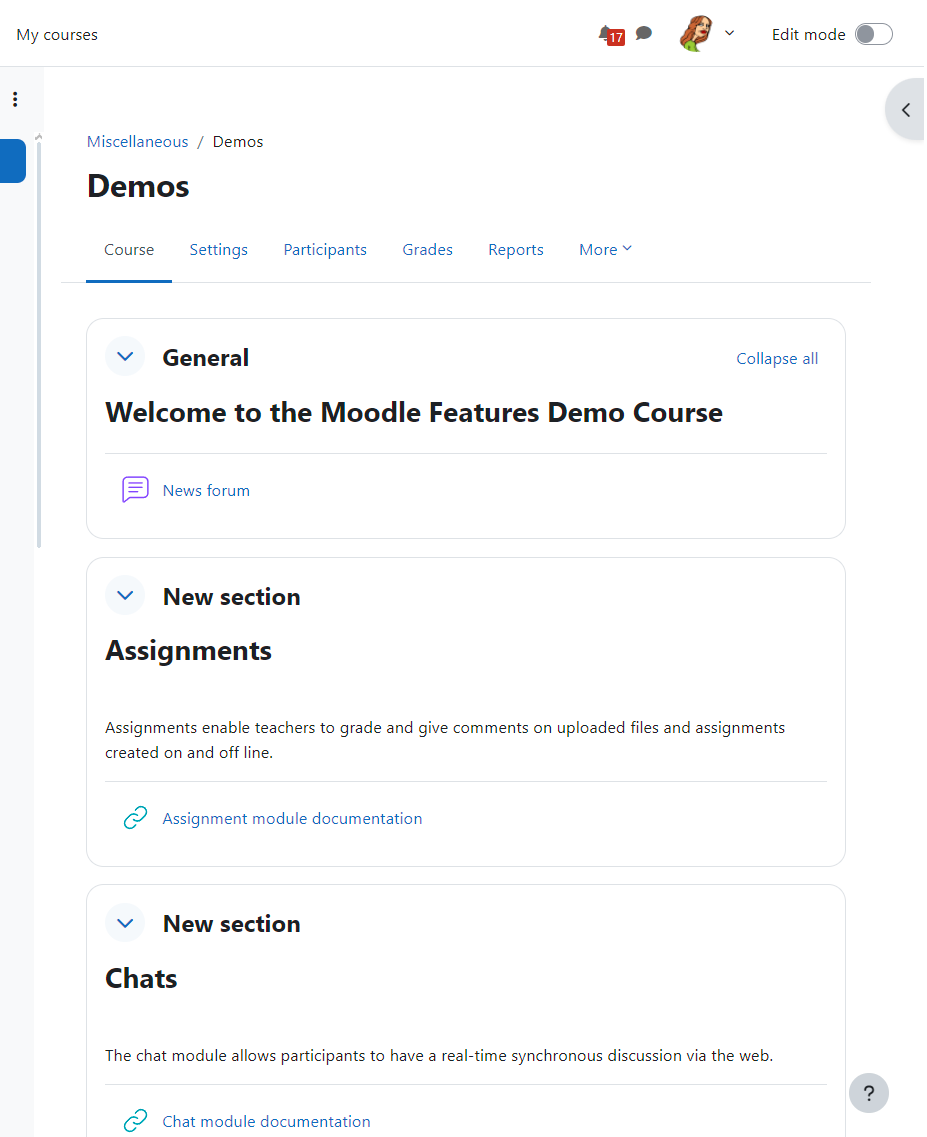Open the block drawer arrow on right
This screenshot has height=1137, width=927.
(x=905, y=109)
